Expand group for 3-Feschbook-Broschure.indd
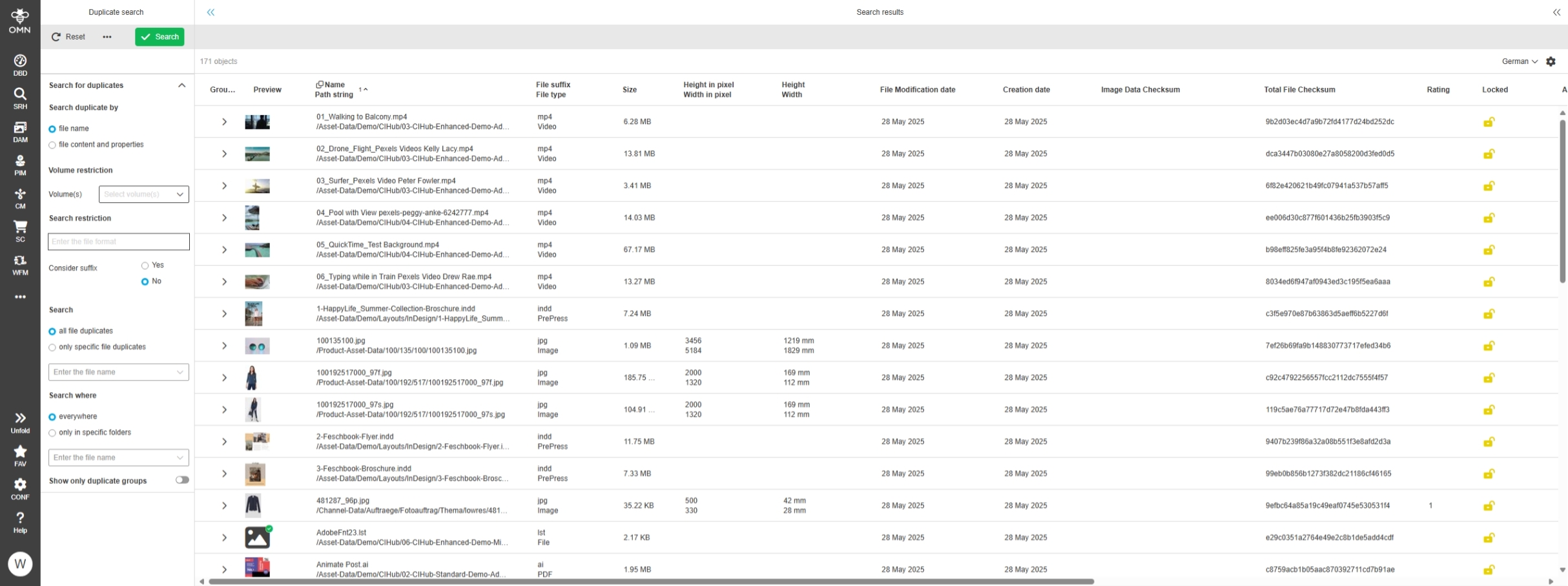The image size is (1568, 586). (224, 474)
